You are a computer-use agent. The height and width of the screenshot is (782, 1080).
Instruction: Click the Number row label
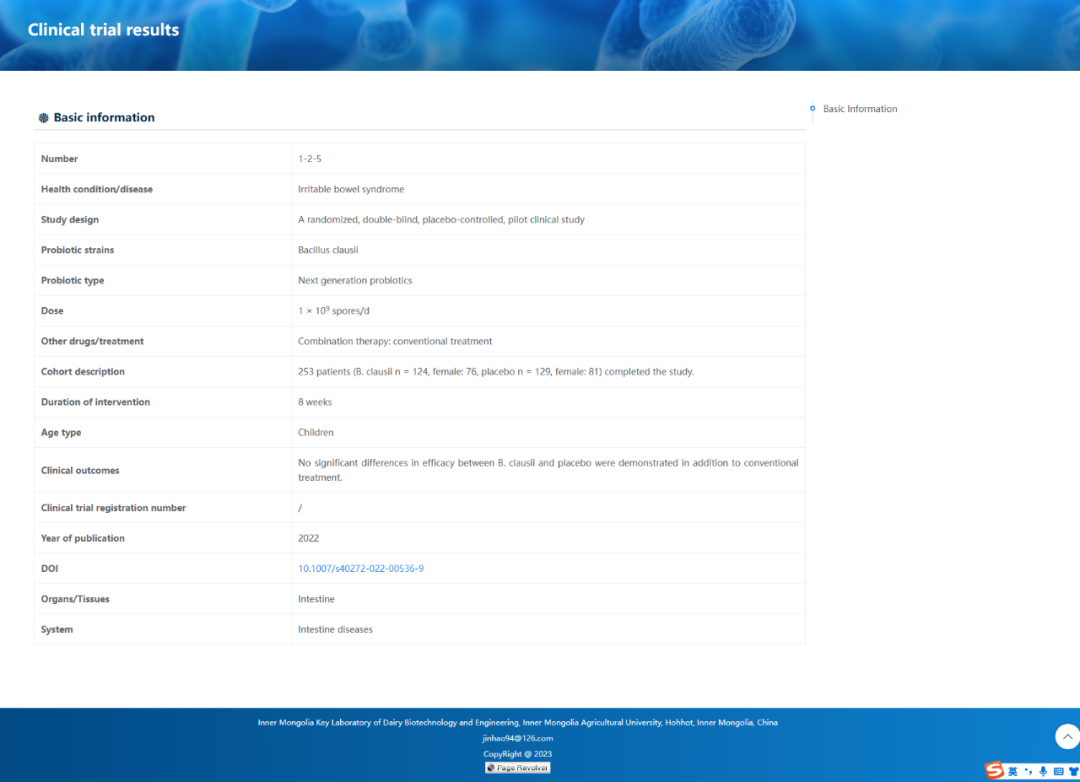pos(59,158)
